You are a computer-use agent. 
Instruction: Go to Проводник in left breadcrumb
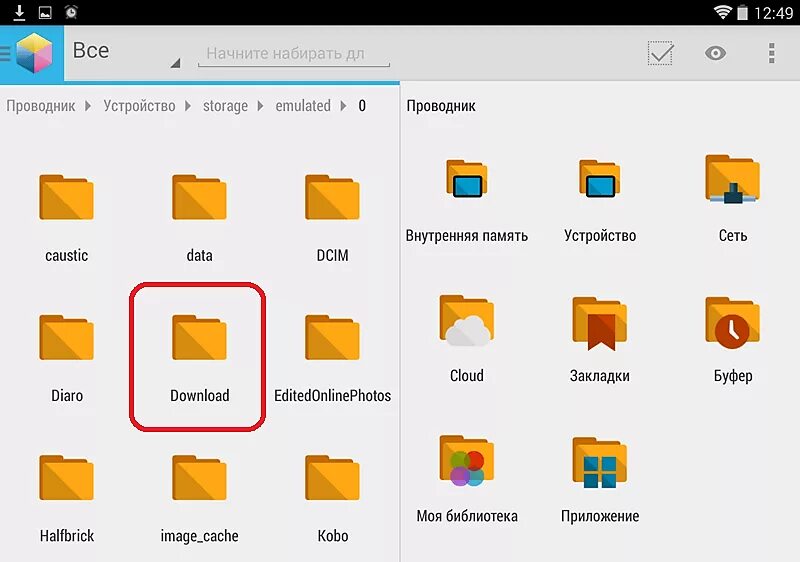tap(41, 106)
